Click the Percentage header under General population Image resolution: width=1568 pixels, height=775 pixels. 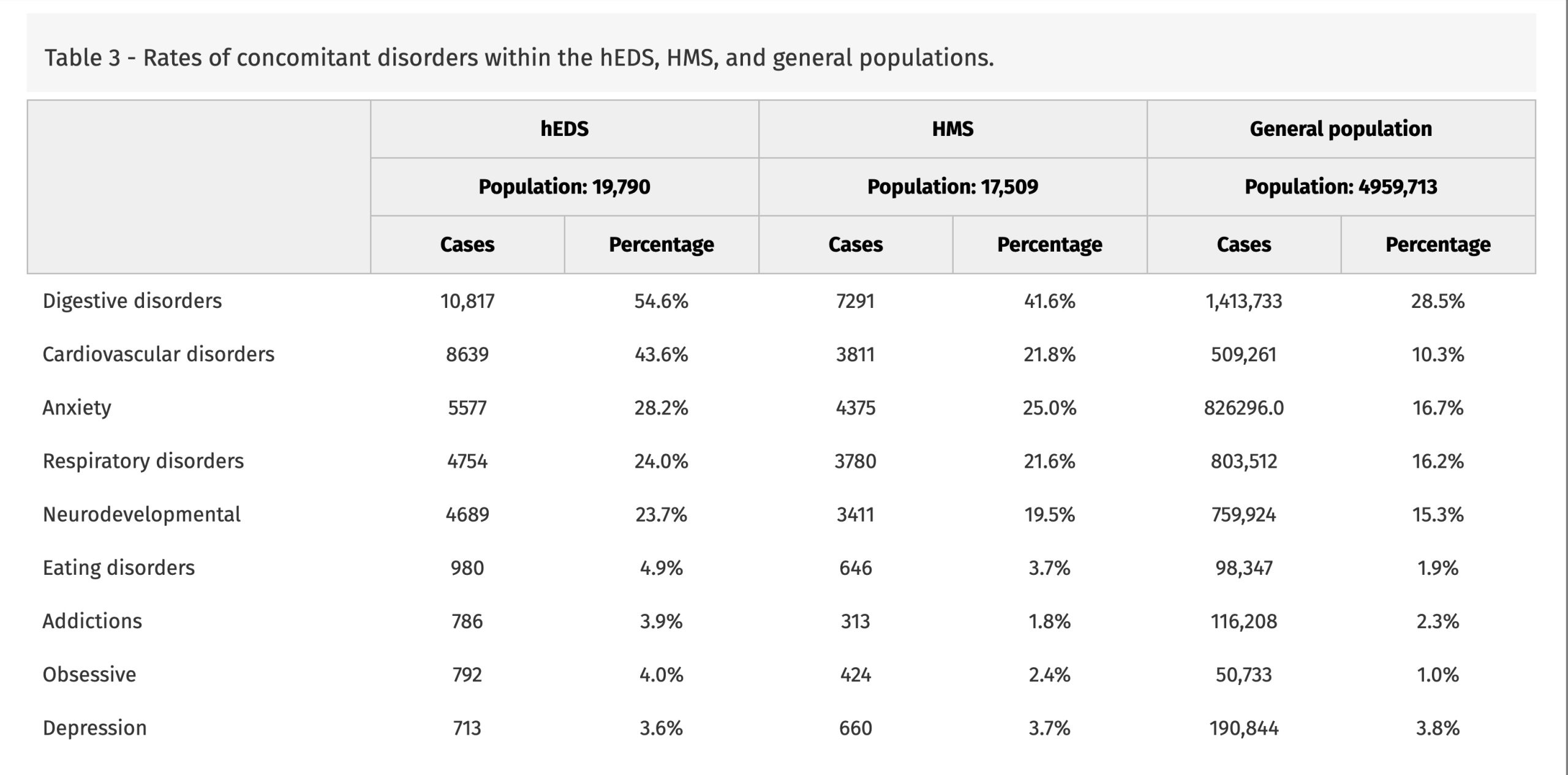click(1438, 245)
